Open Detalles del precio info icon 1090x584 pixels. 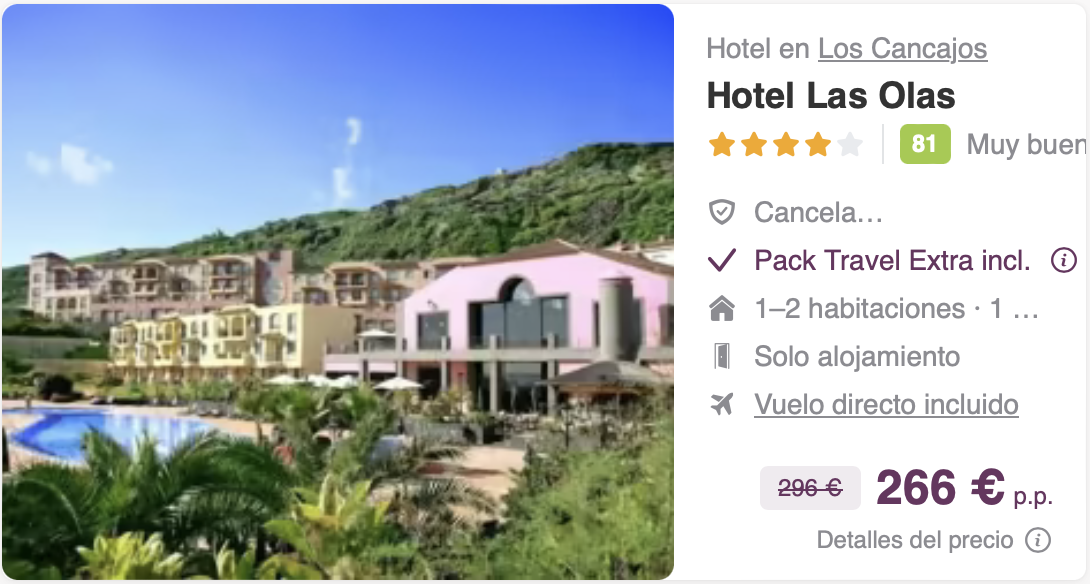pos(1038,540)
